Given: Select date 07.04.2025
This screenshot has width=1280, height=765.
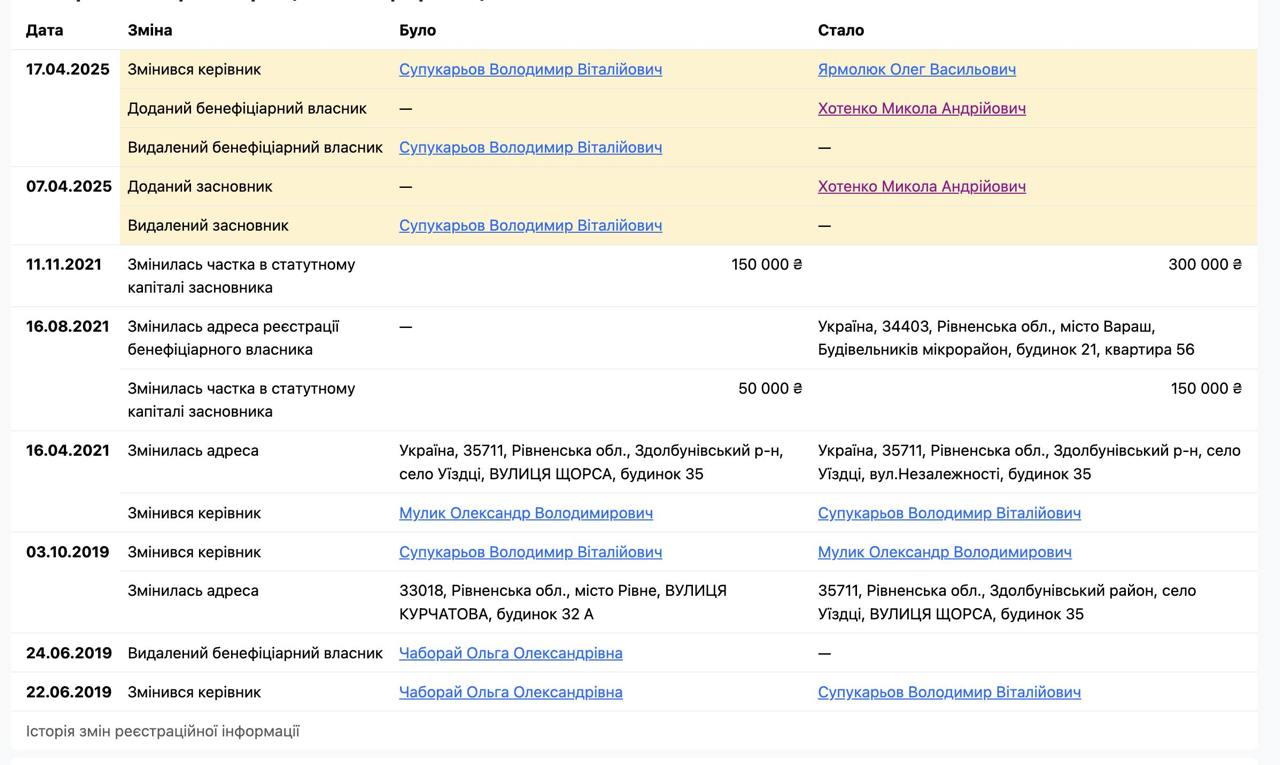Looking at the screenshot, I should (69, 186).
